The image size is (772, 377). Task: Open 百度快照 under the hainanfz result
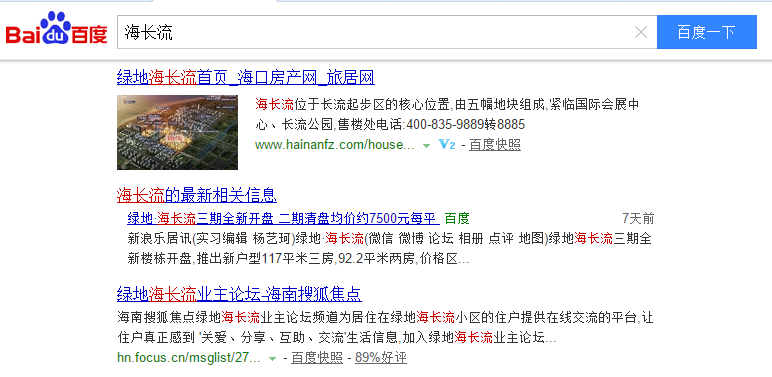coord(495,145)
